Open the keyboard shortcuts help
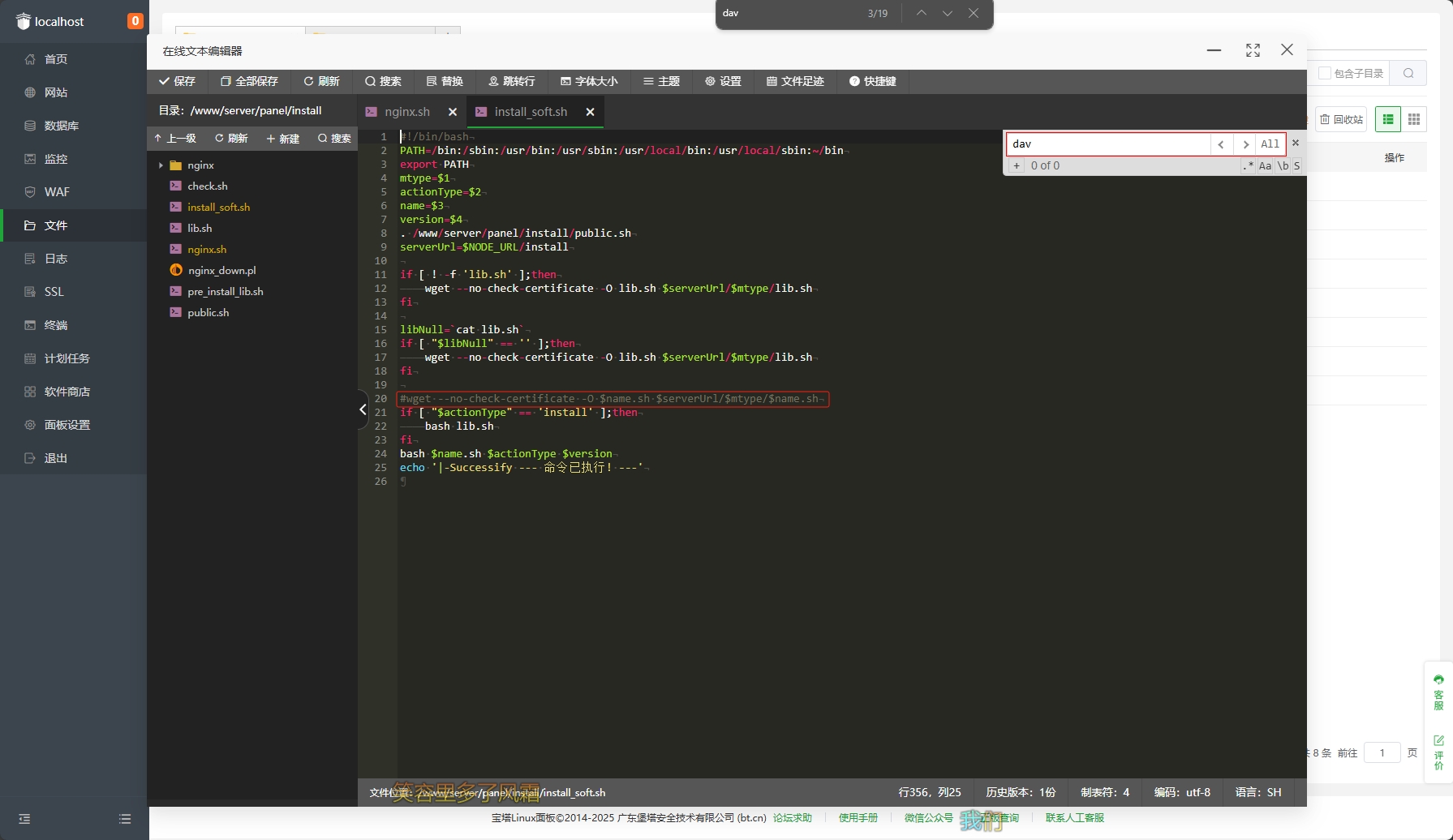This screenshot has width=1453, height=840. coord(872,81)
